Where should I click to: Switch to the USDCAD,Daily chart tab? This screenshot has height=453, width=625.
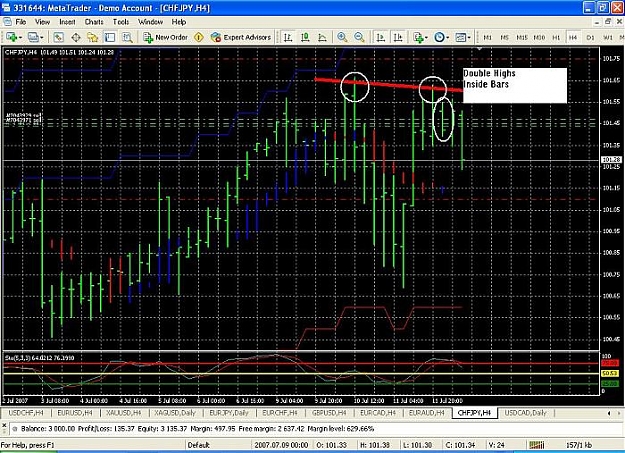(x=526, y=413)
